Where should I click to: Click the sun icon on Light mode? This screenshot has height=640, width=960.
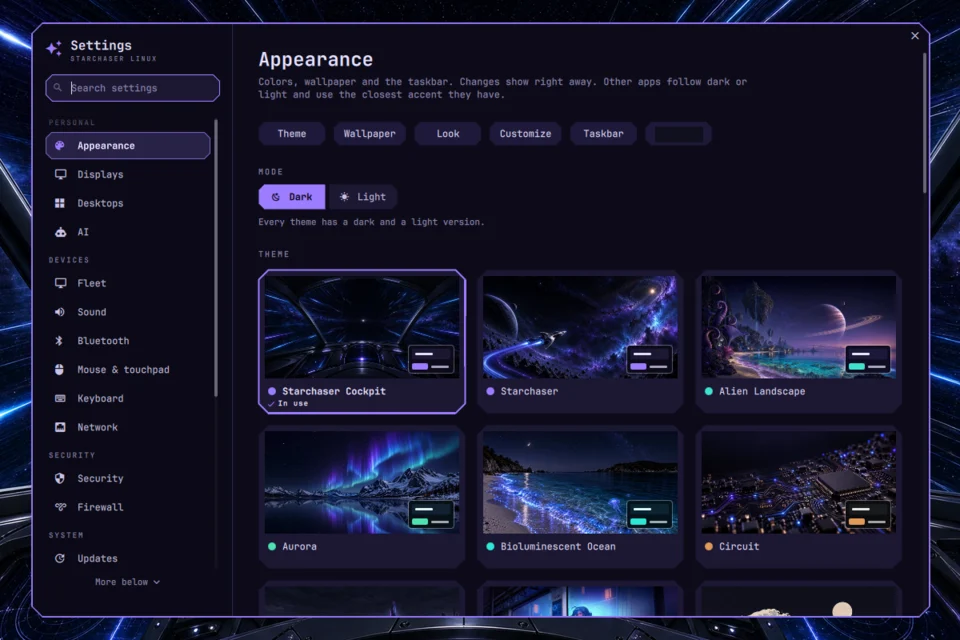click(x=344, y=197)
